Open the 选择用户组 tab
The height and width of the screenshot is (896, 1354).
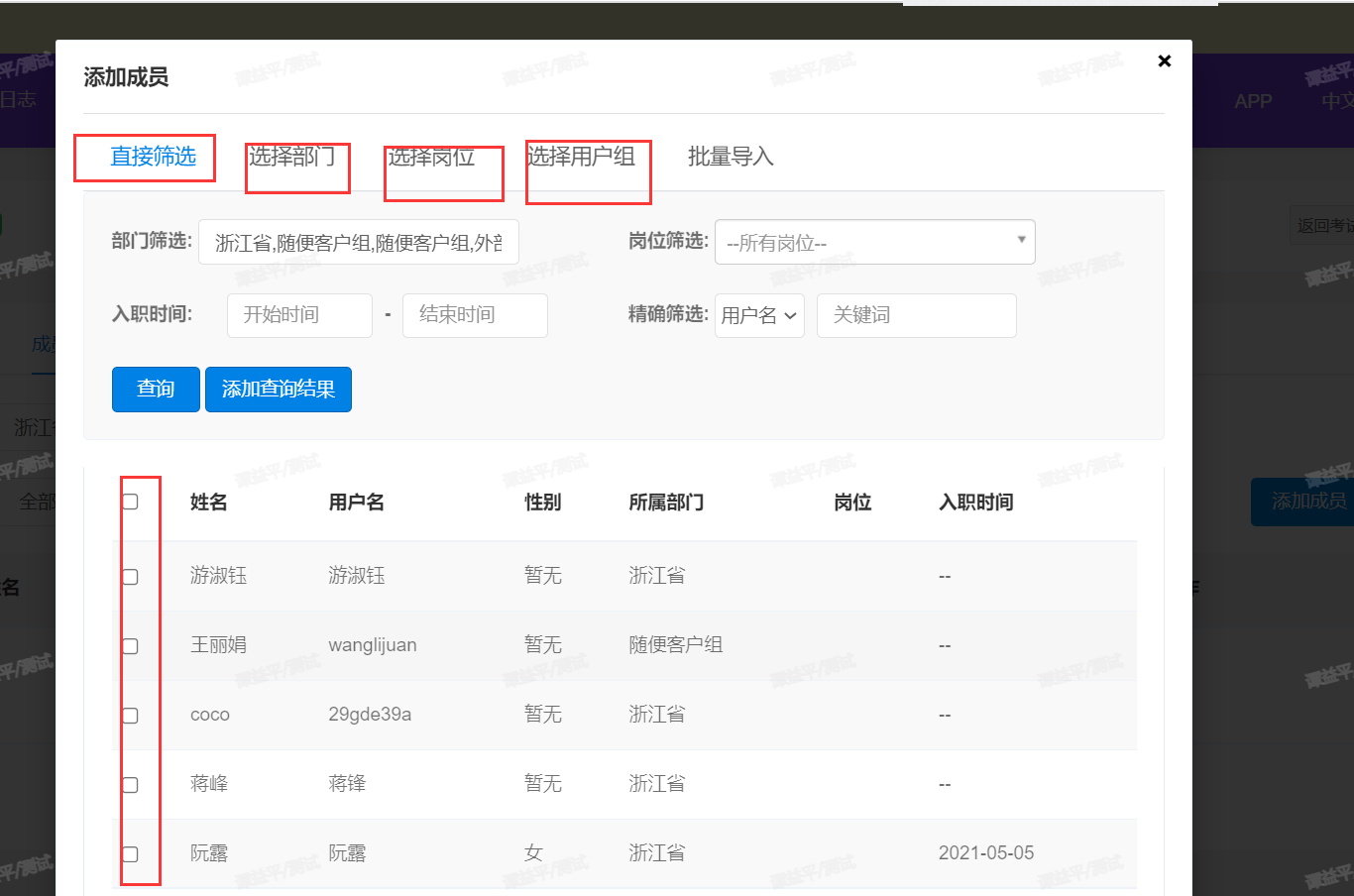tap(581, 157)
